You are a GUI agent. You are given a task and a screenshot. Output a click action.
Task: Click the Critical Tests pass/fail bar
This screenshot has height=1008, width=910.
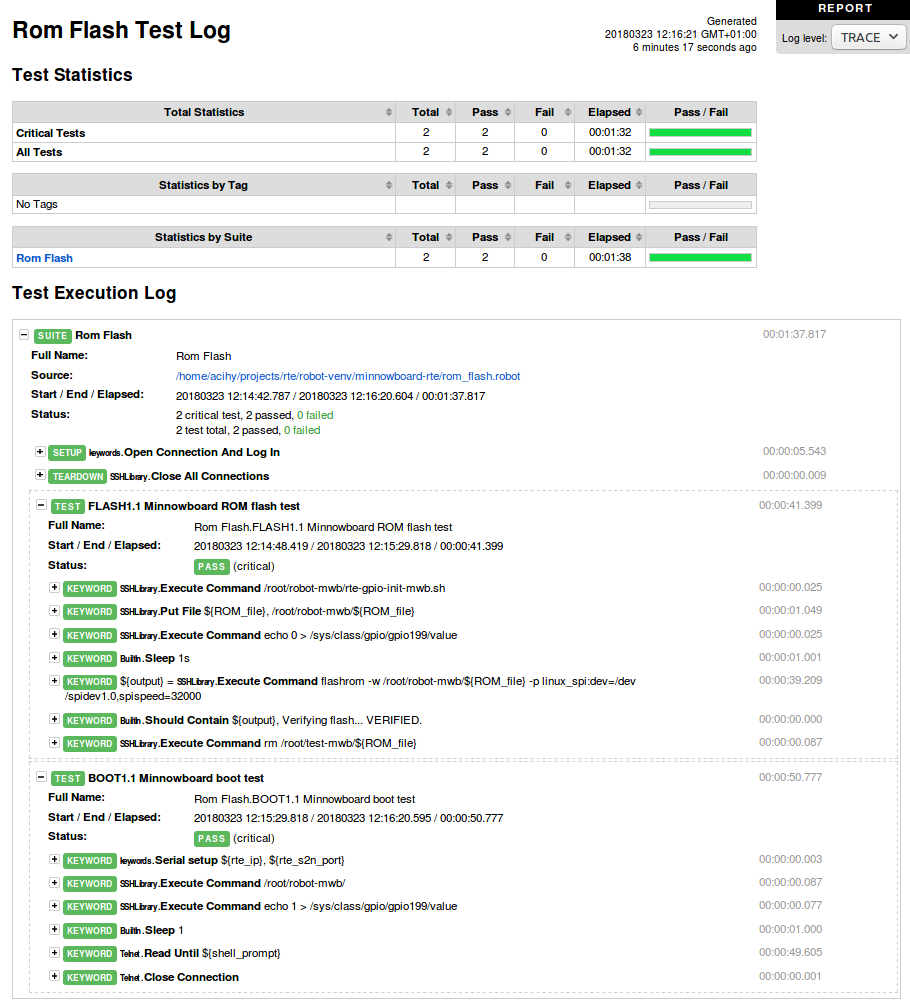tap(700, 133)
